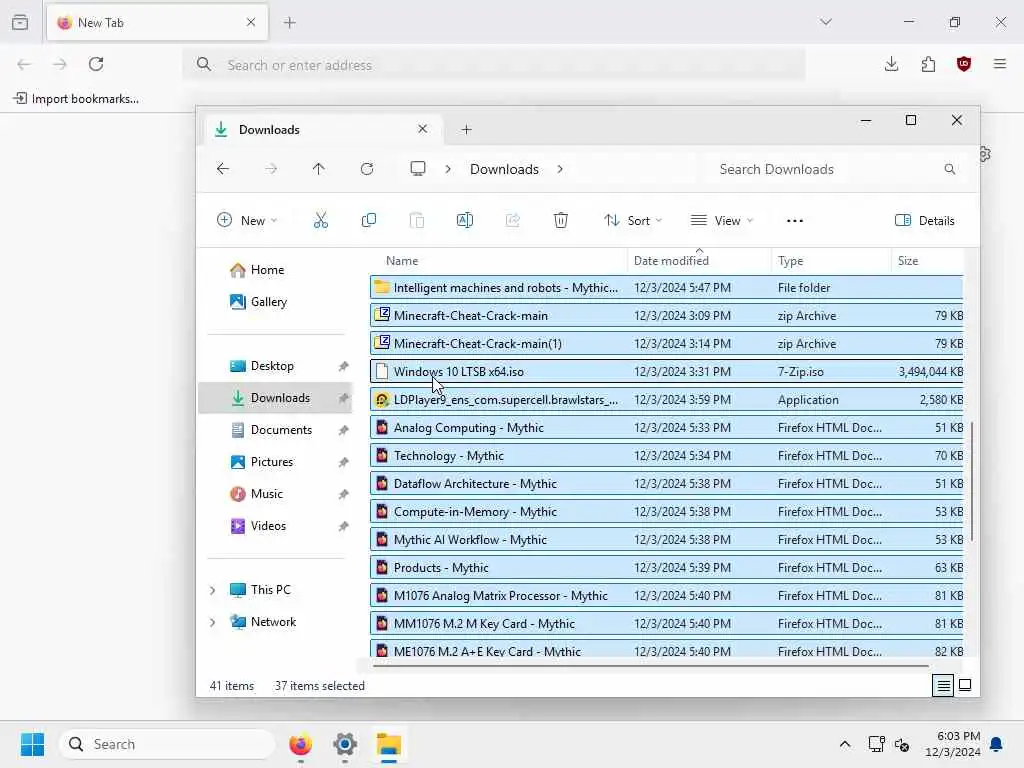Click the Firefox address bar
The image size is (1024, 768).
[x=494, y=65]
